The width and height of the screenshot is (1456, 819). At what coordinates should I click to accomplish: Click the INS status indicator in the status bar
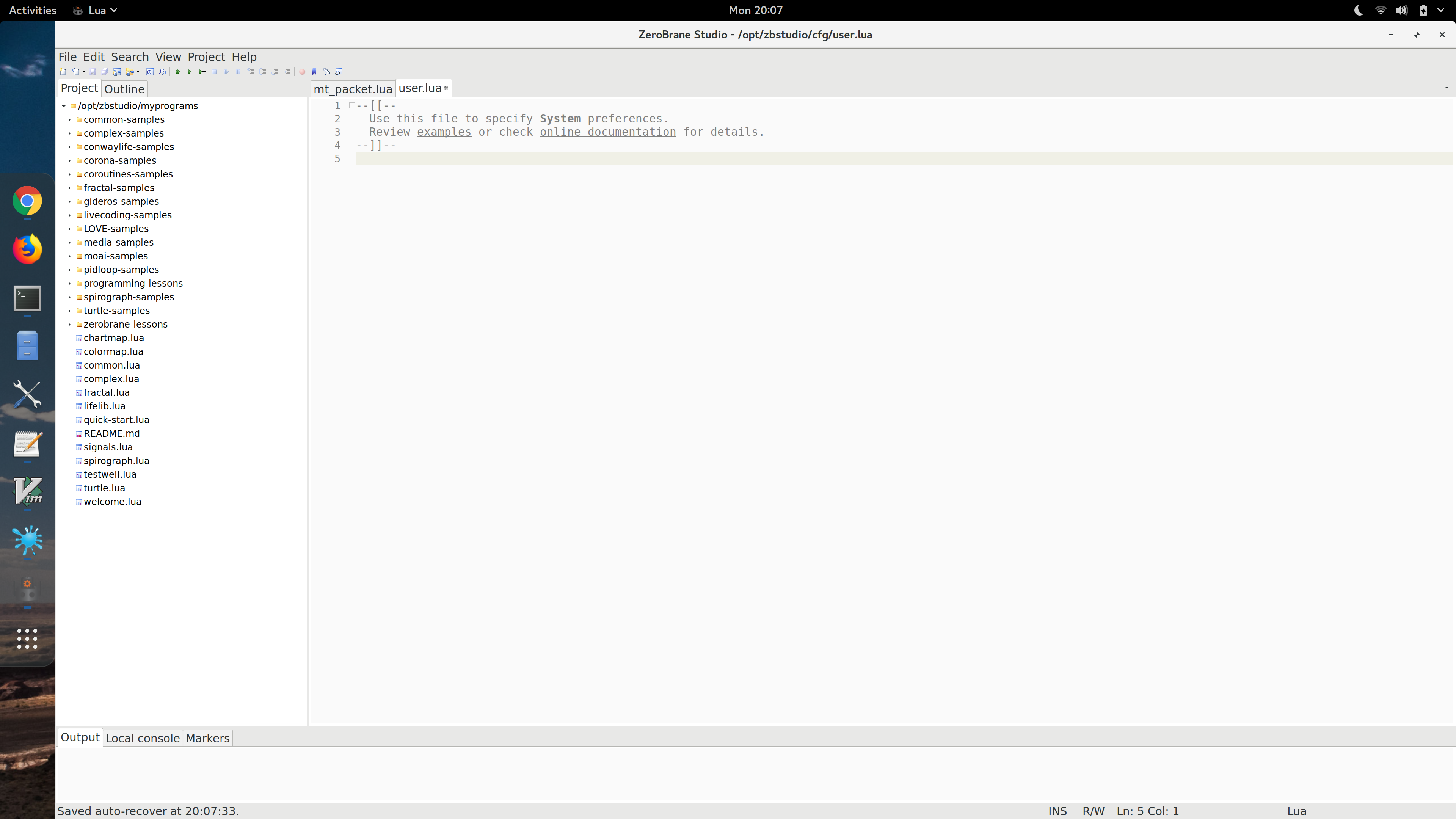[x=1057, y=811]
